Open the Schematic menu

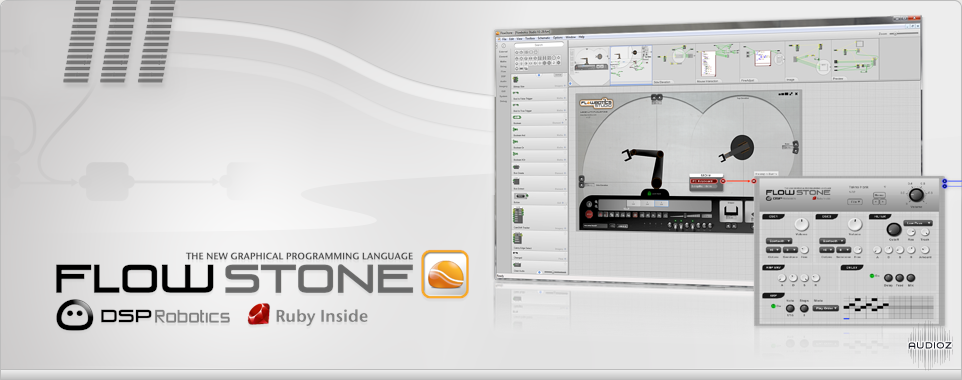point(544,37)
